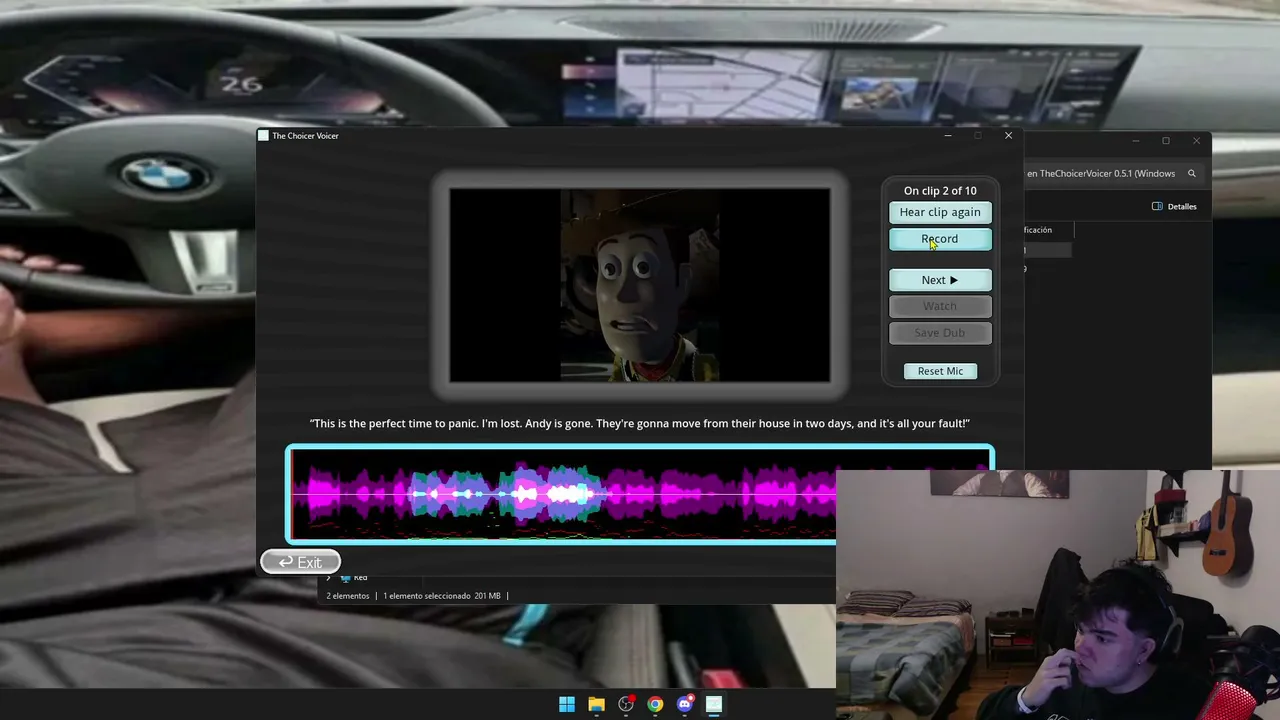Open the Windows Start menu

click(x=567, y=705)
